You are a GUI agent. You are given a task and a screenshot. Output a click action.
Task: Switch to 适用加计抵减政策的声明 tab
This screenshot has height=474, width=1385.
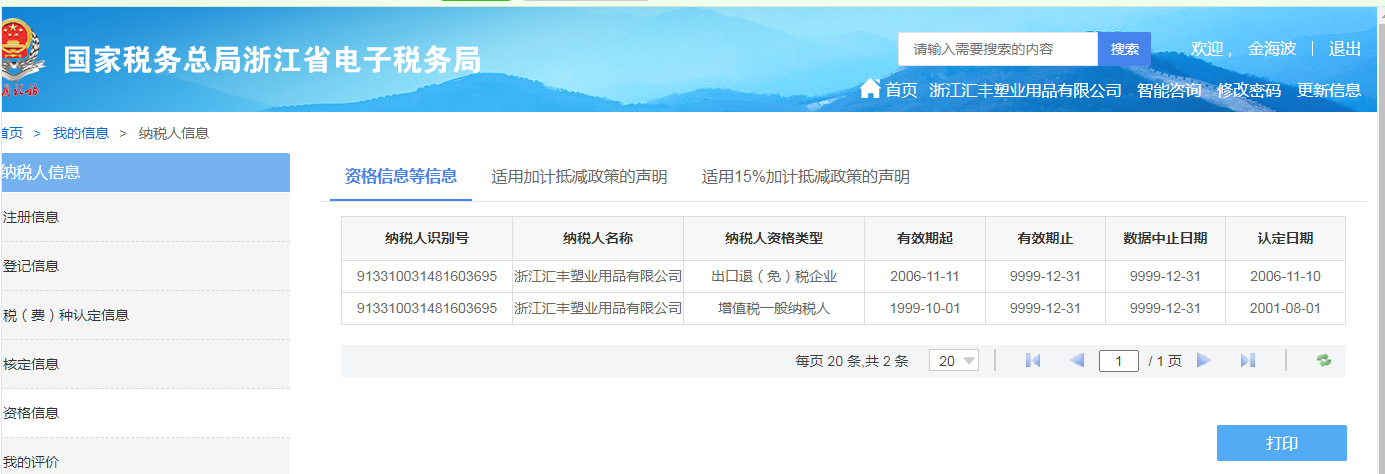pyautogui.click(x=579, y=177)
